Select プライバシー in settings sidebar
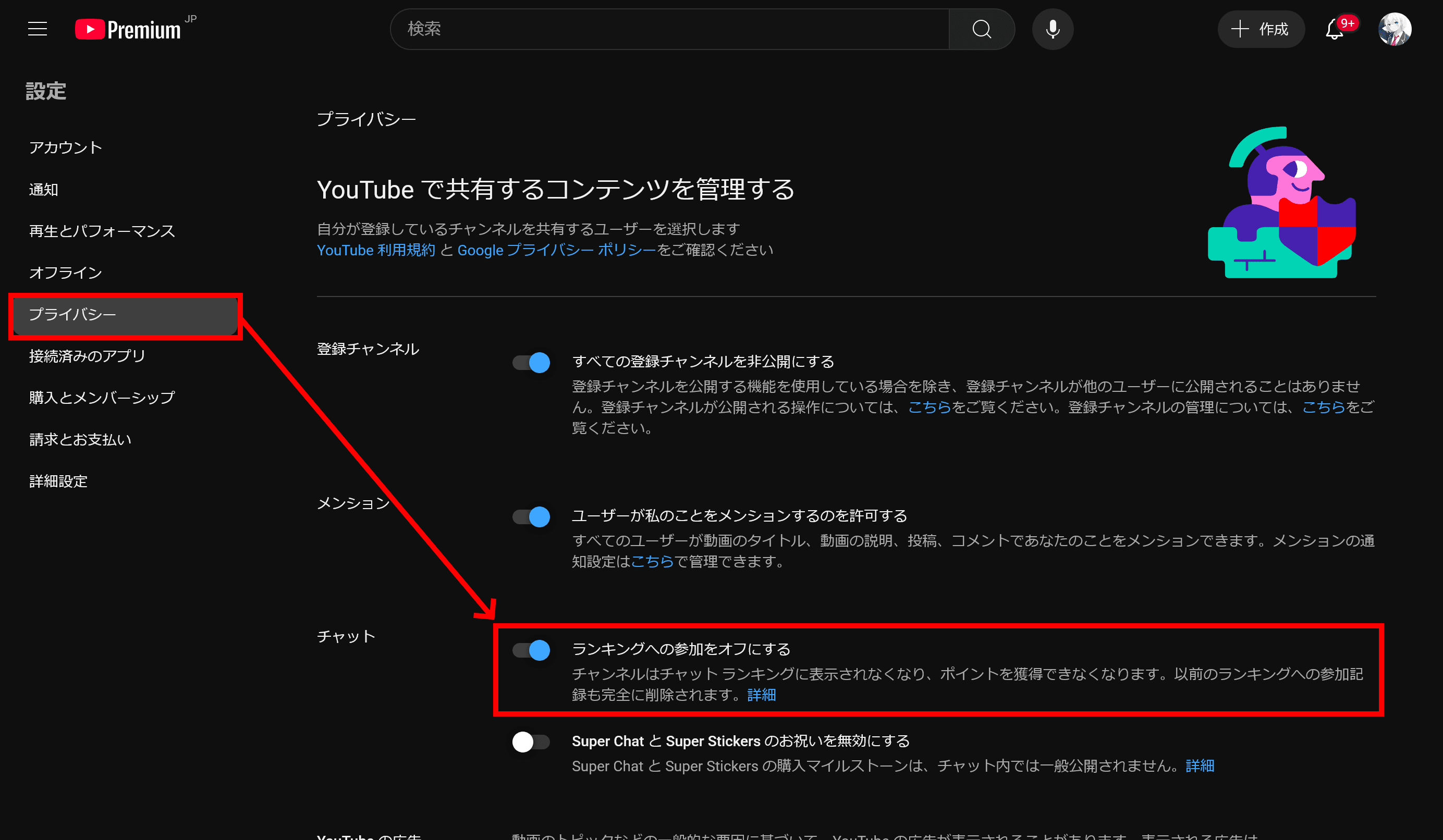Screen dimensions: 1443x840 [126, 315]
